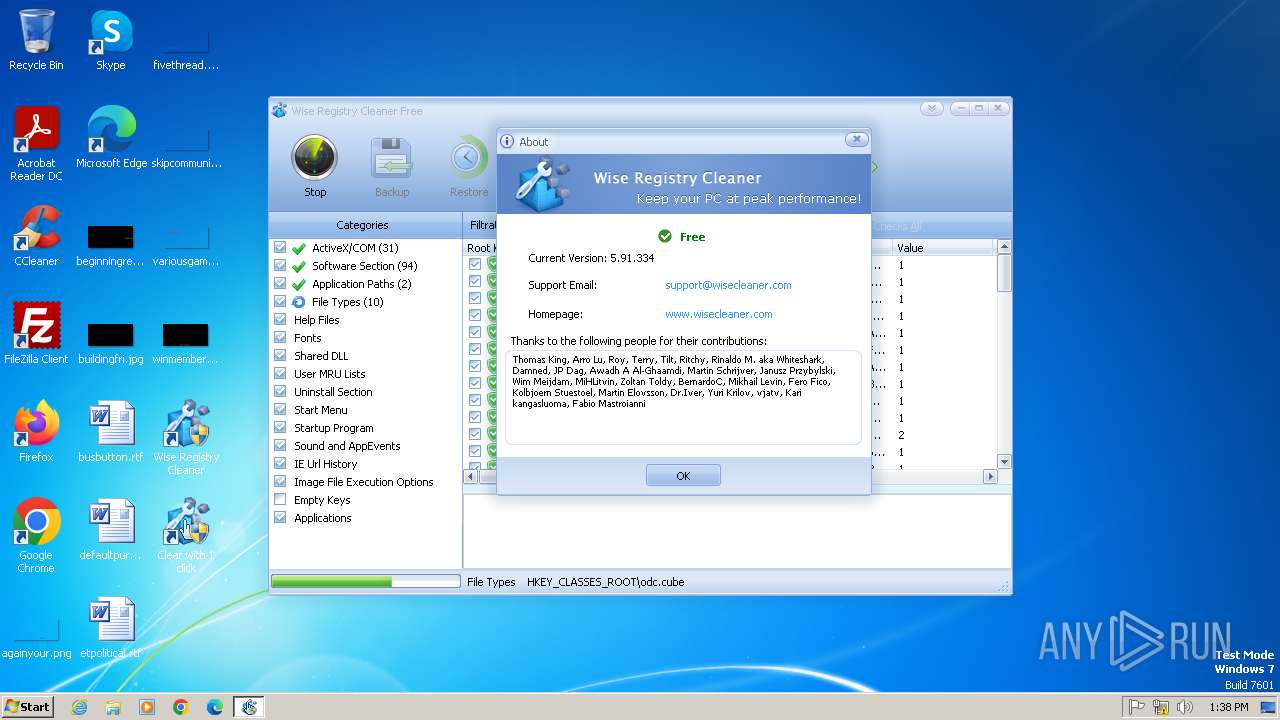
Task: Toggle the Software Section (94) checkbox
Action: pos(280,266)
